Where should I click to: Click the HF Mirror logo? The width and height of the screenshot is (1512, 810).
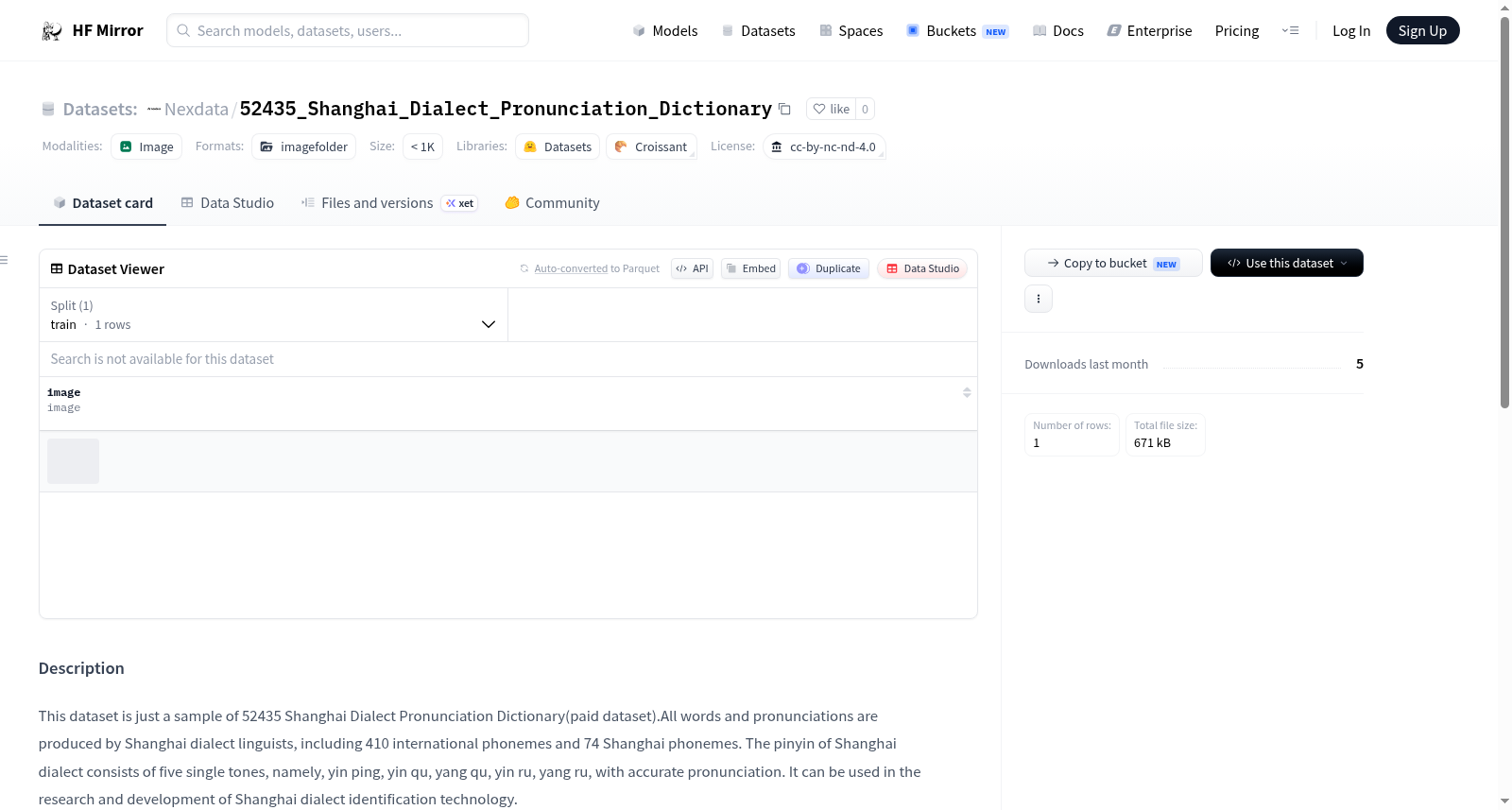(x=93, y=30)
